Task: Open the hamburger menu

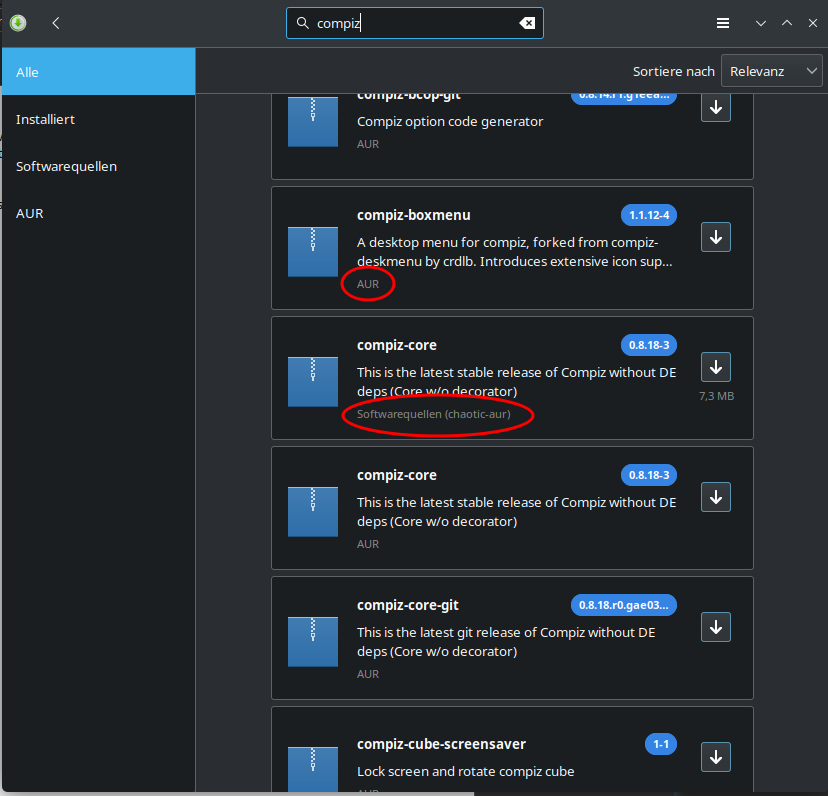Action: click(722, 23)
